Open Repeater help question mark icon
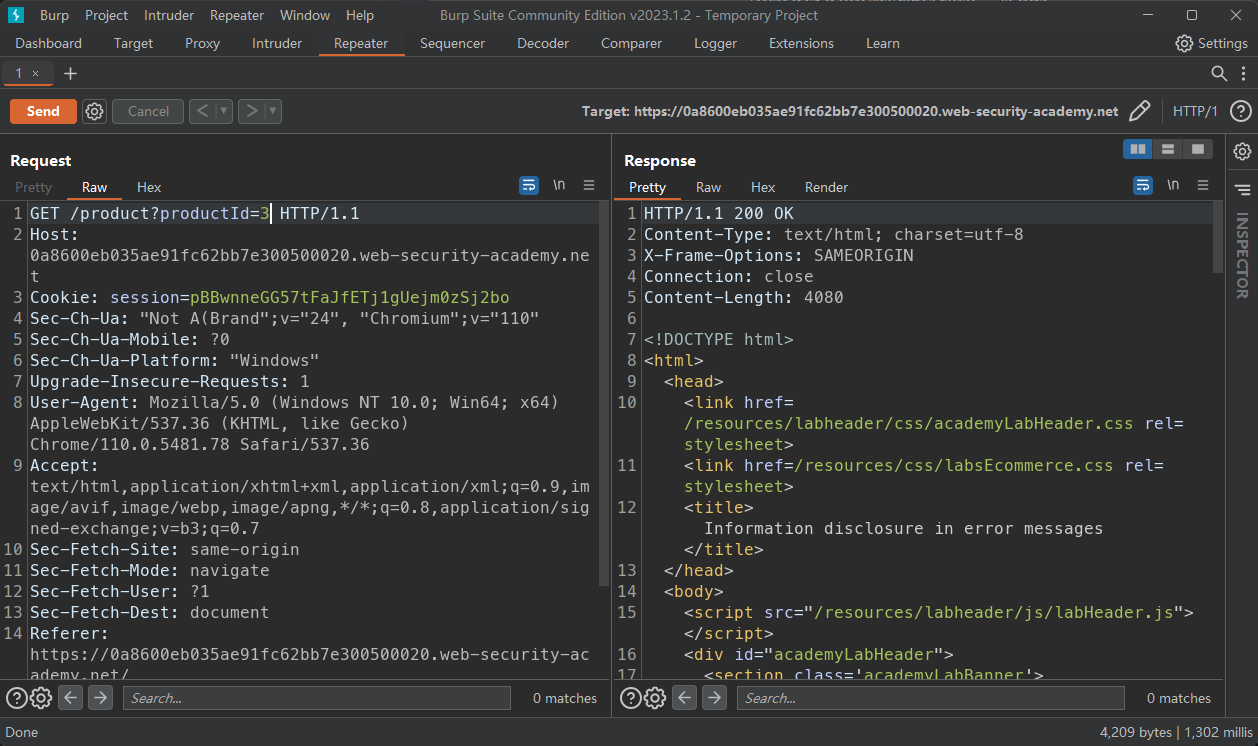 tap(1240, 111)
